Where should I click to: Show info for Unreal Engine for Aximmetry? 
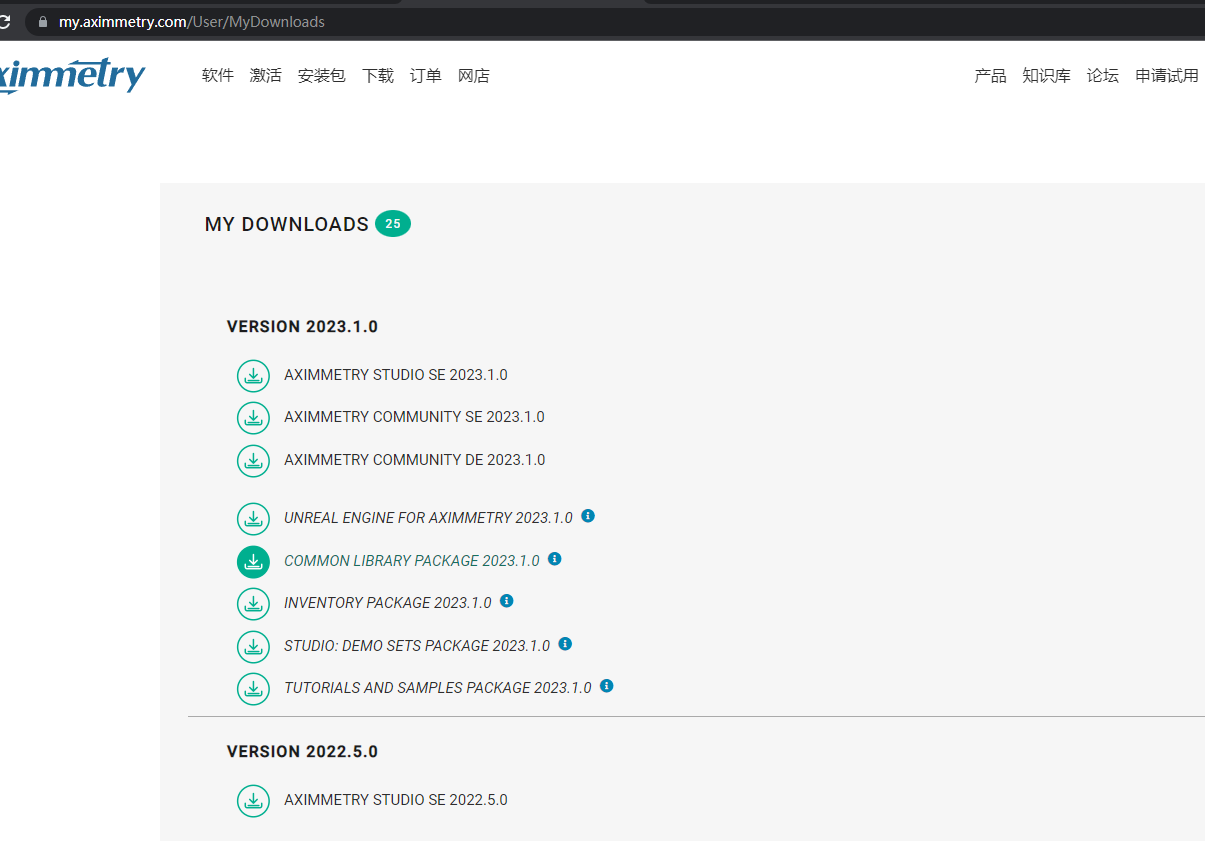[x=588, y=516]
